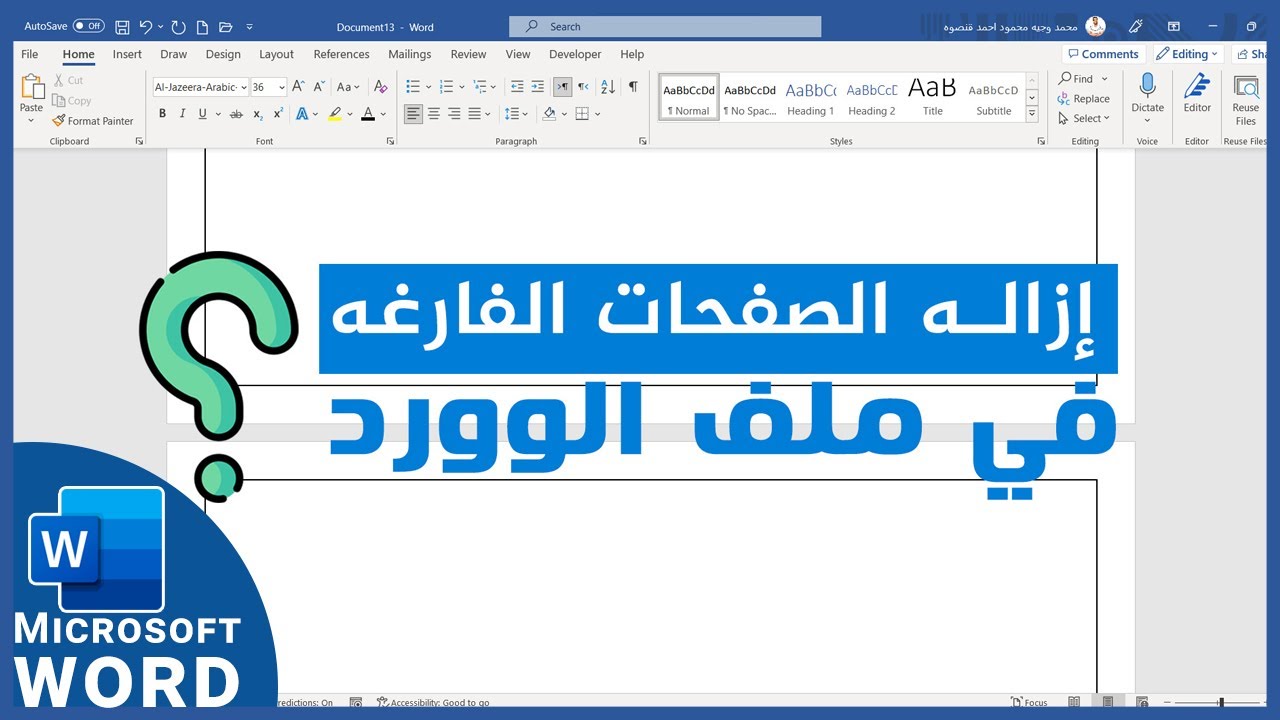Open the Change Case dropdown
The image size is (1280, 720).
tap(348, 87)
